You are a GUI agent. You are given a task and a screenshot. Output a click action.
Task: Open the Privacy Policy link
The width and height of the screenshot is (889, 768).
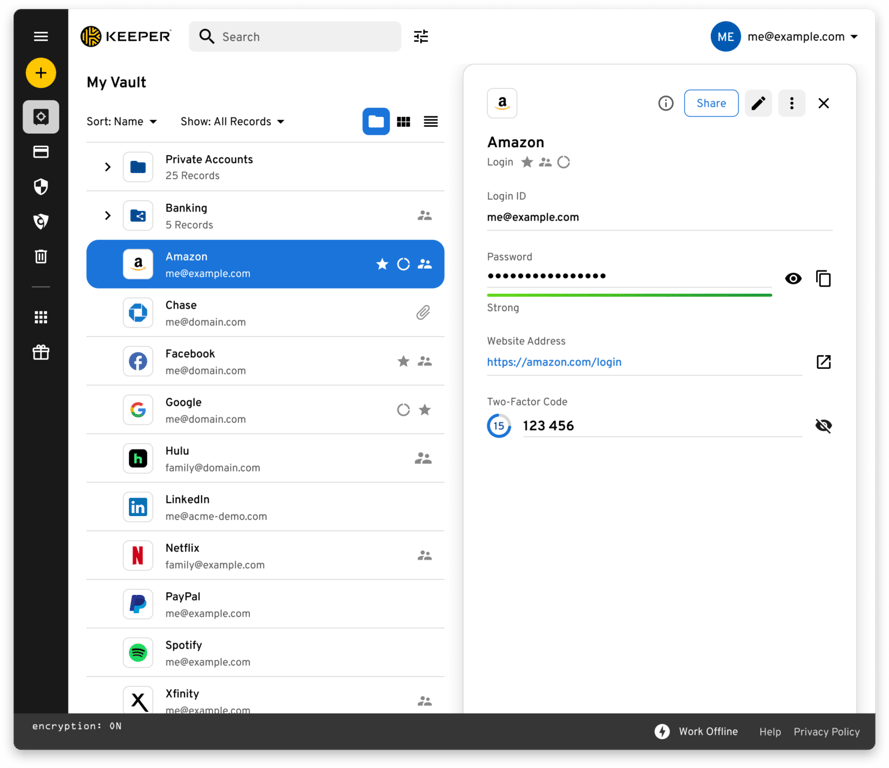coord(827,732)
